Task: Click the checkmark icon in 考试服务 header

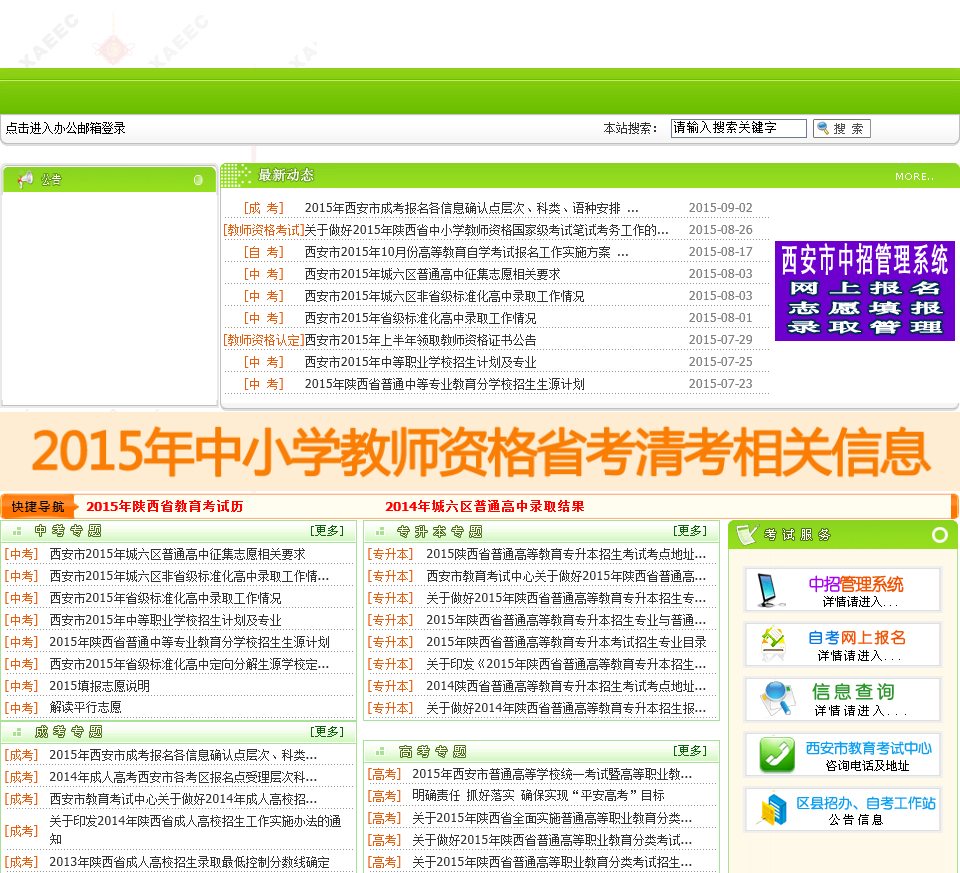Action: [x=747, y=534]
